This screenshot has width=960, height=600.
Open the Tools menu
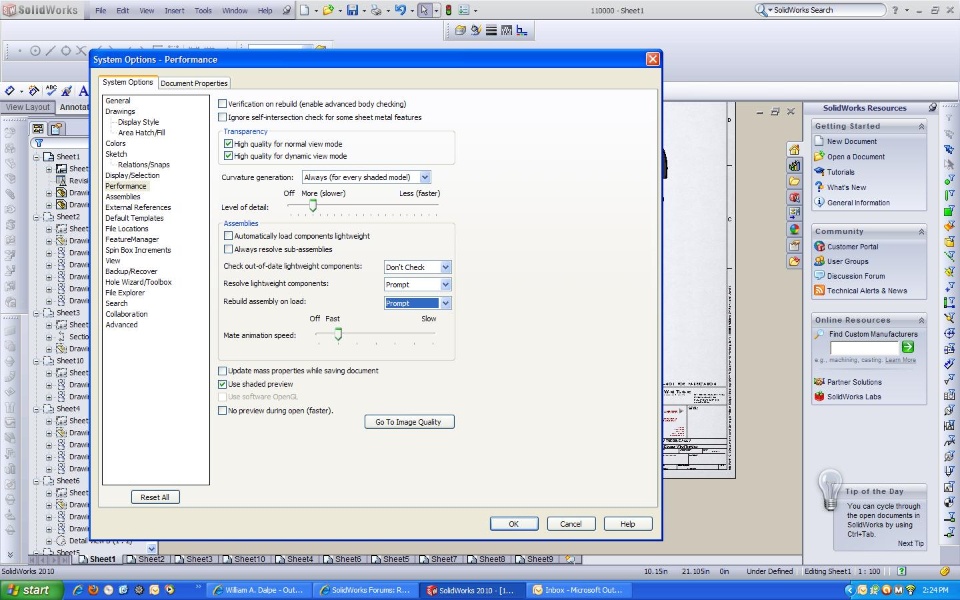pyautogui.click(x=203, y=10)
